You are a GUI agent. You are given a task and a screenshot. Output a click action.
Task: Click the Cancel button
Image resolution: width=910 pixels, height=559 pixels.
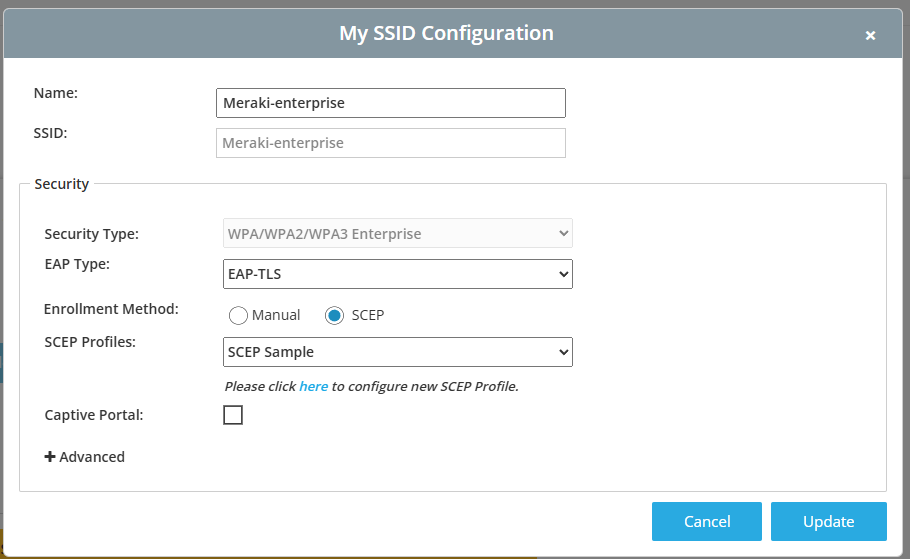706,521
